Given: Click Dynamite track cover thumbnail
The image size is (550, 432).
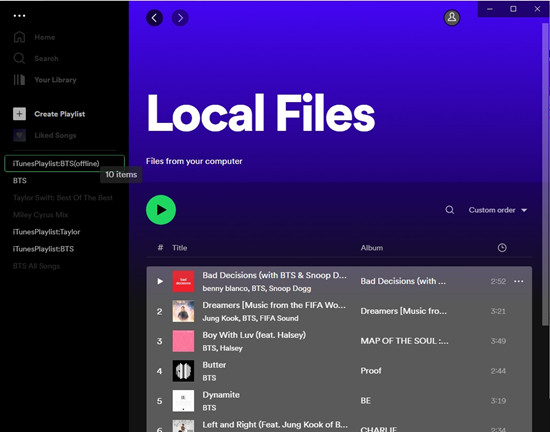Looking at the screenshot, I should (x=183, y=401).
